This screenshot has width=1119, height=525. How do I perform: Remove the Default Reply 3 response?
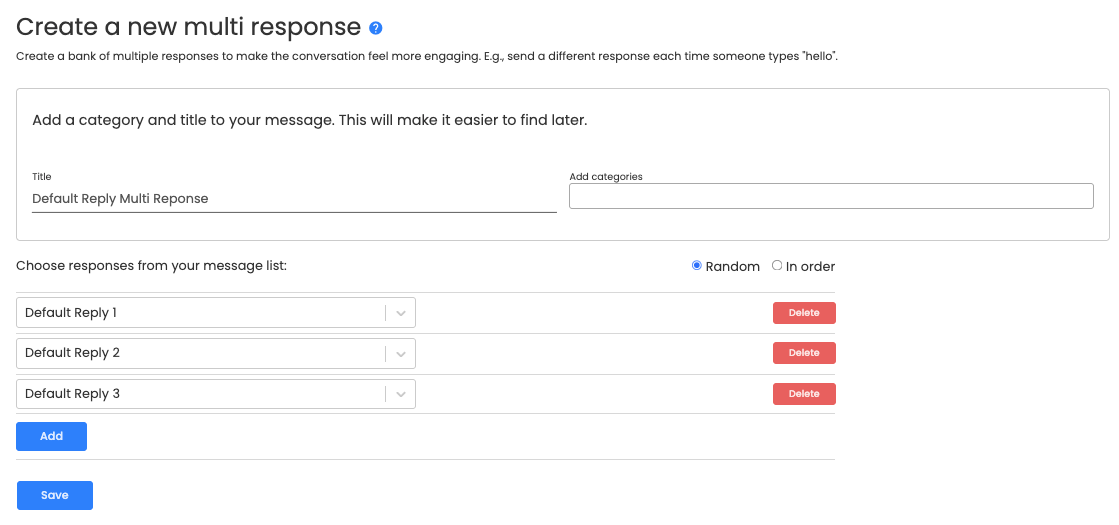804,394
